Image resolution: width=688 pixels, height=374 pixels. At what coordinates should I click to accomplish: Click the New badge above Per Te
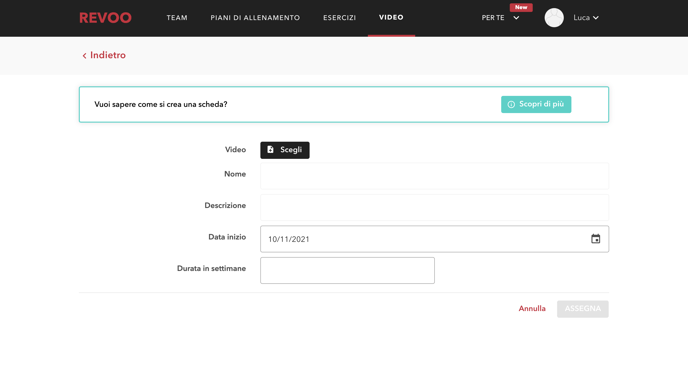tap(521, 7)
